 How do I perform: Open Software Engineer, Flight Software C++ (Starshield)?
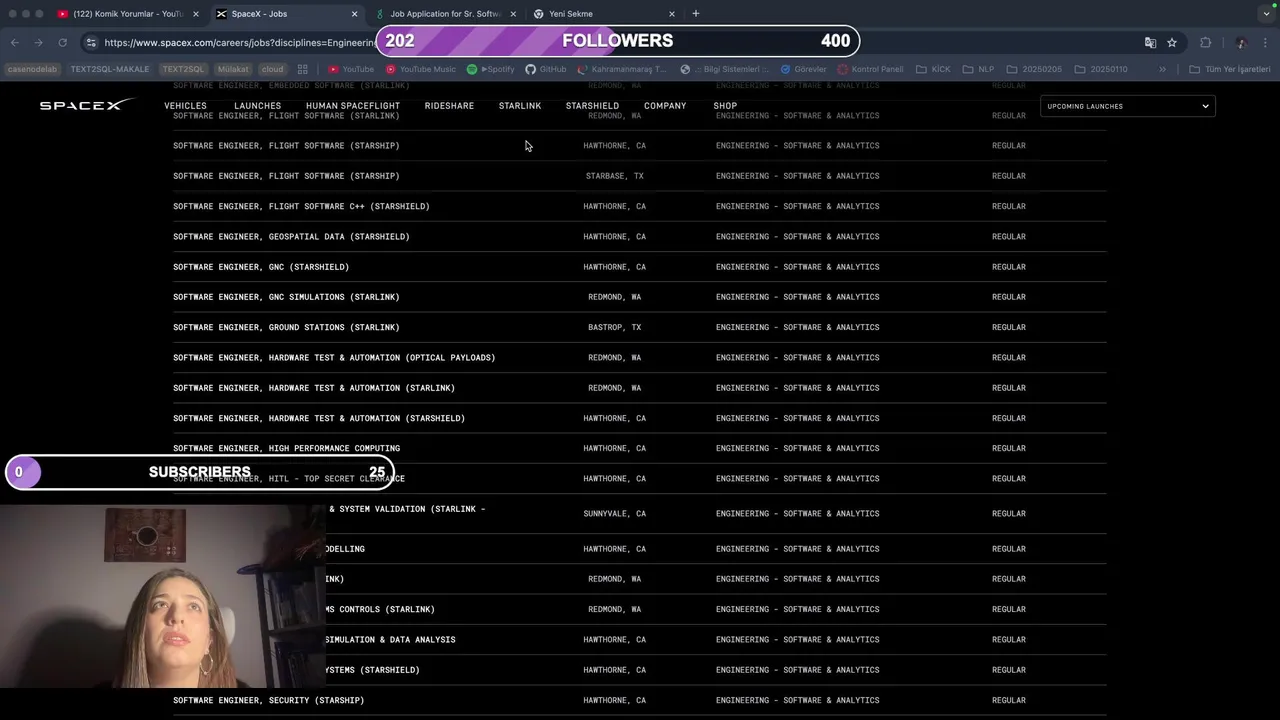[x=301, y=206]
